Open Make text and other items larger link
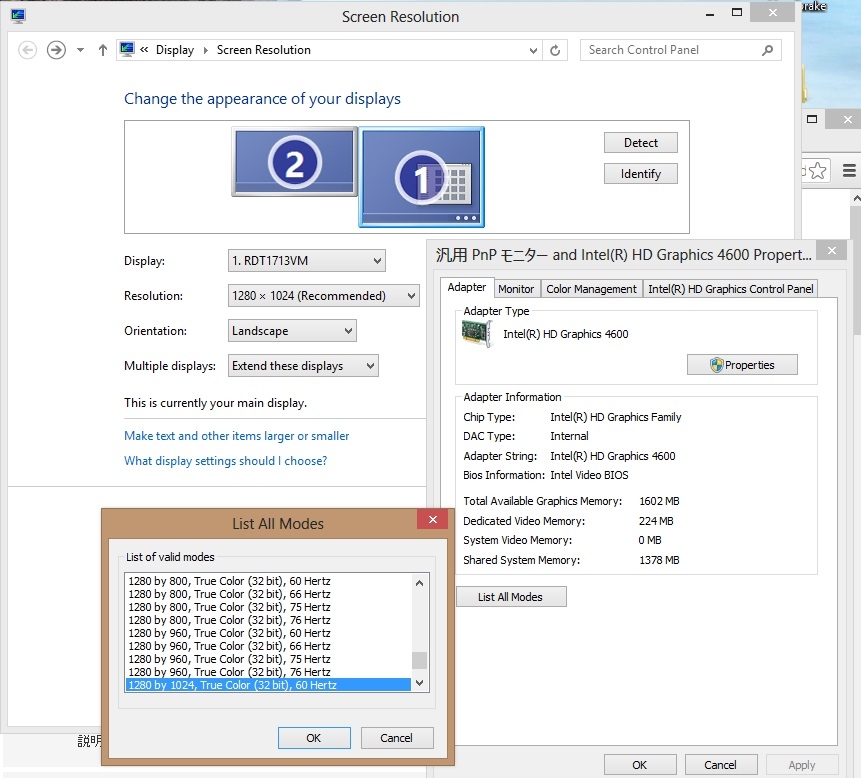Viewport: 861px width, 778px height. click(236, 436)
